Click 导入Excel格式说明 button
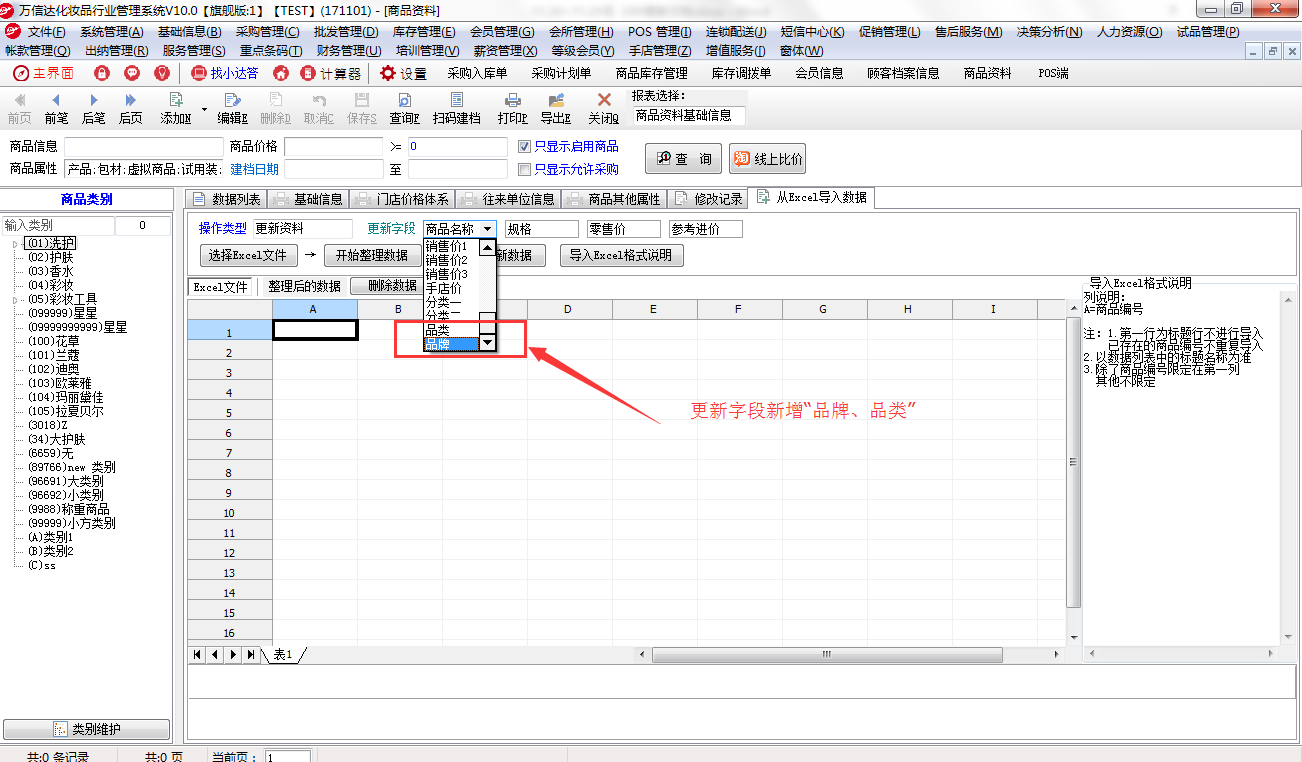 click(622, 255)
